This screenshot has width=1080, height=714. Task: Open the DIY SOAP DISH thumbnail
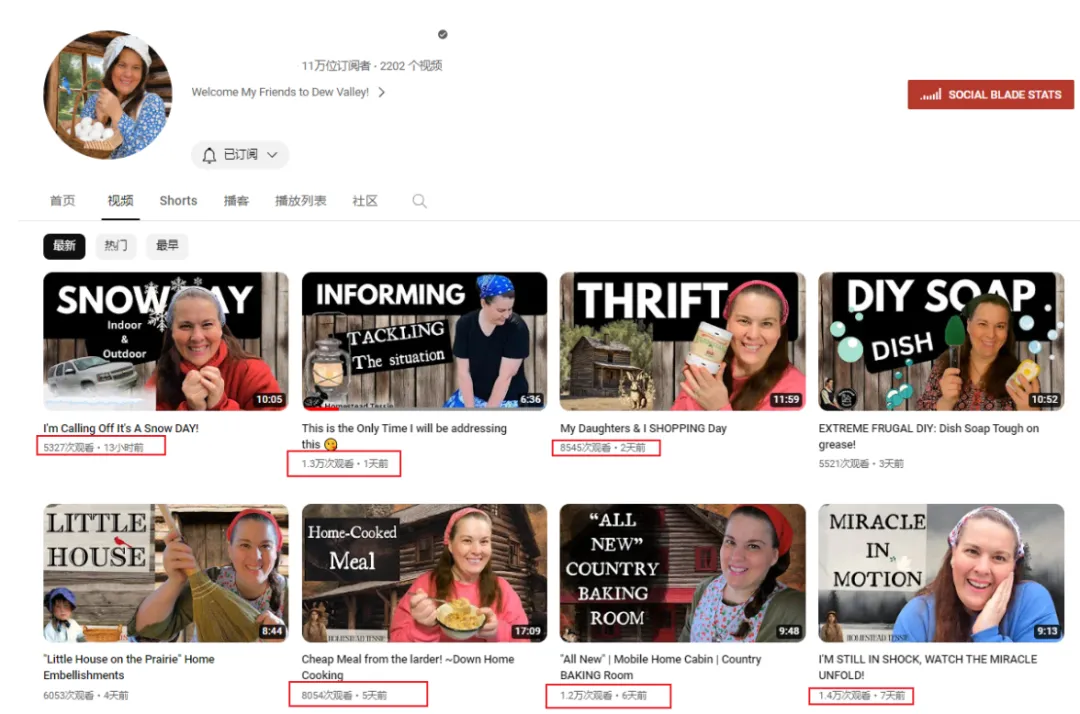941,342
